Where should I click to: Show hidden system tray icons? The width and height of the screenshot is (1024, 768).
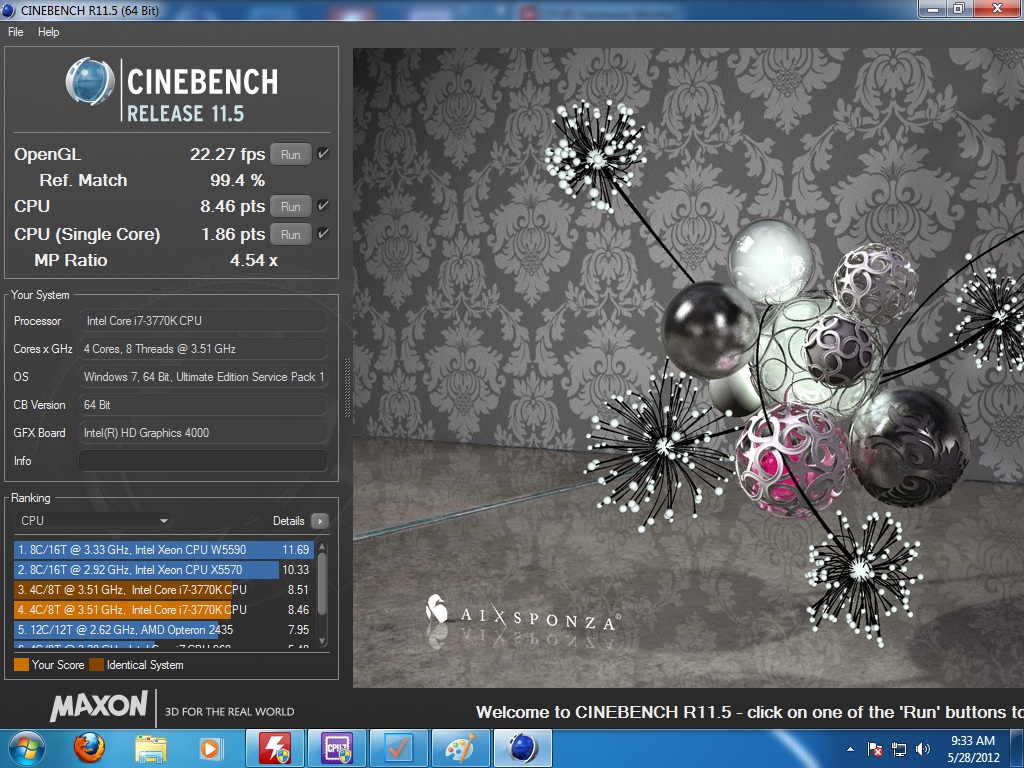click(850, 749)
